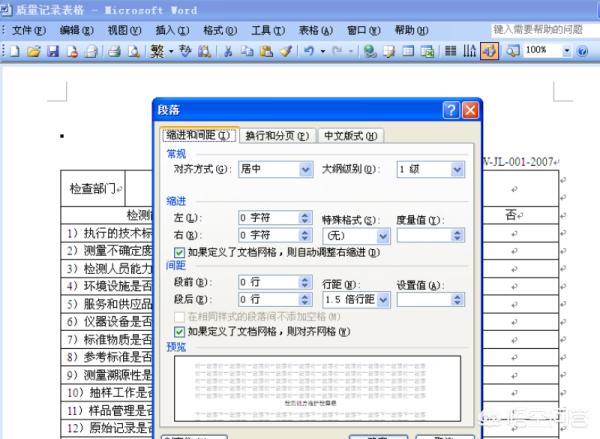The height and width of the screenshot is (439, 600).
Task: Open the 表格 Table menu
Action: point(316,30)
